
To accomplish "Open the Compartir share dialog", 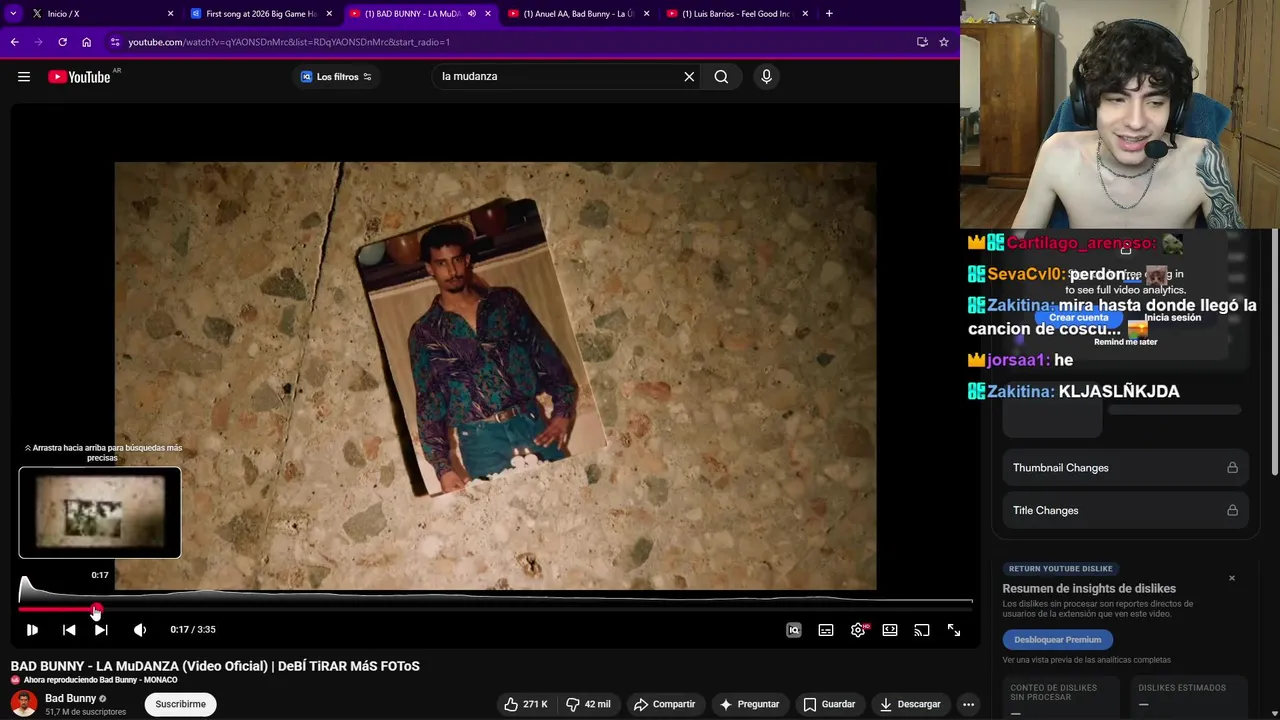I will coord(665,704).
